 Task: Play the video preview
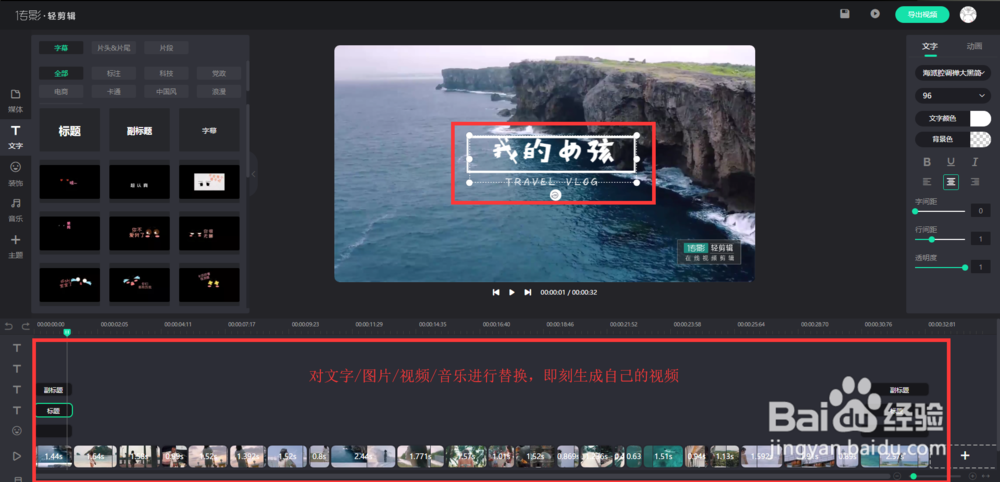click(x=511, y=292)
